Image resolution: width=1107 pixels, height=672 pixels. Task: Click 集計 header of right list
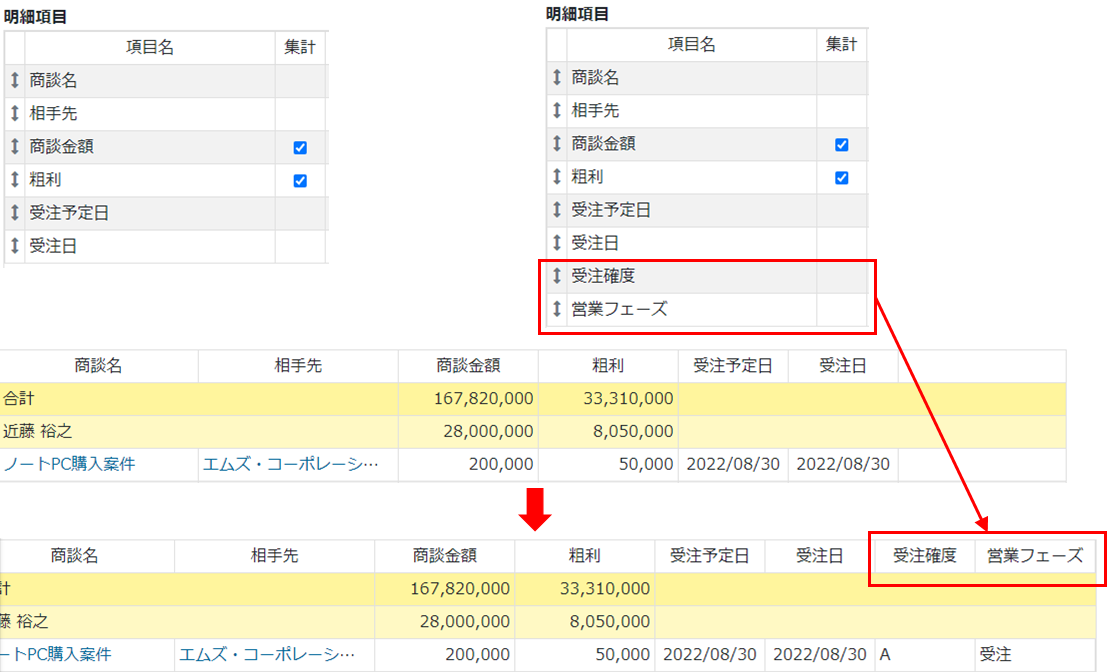click(842, 44)
